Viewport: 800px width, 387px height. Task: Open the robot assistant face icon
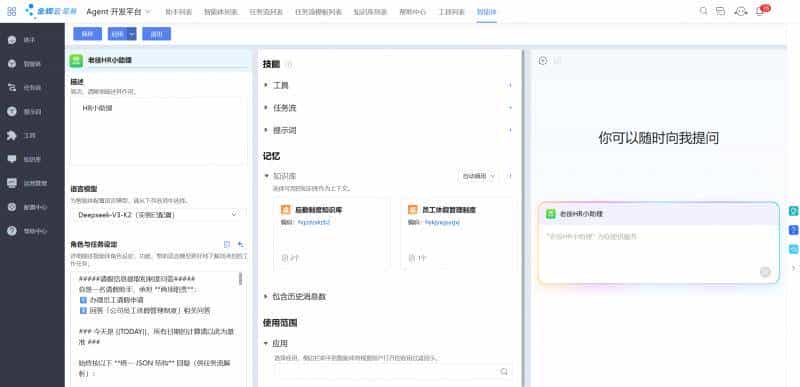(x=741, y=11)
